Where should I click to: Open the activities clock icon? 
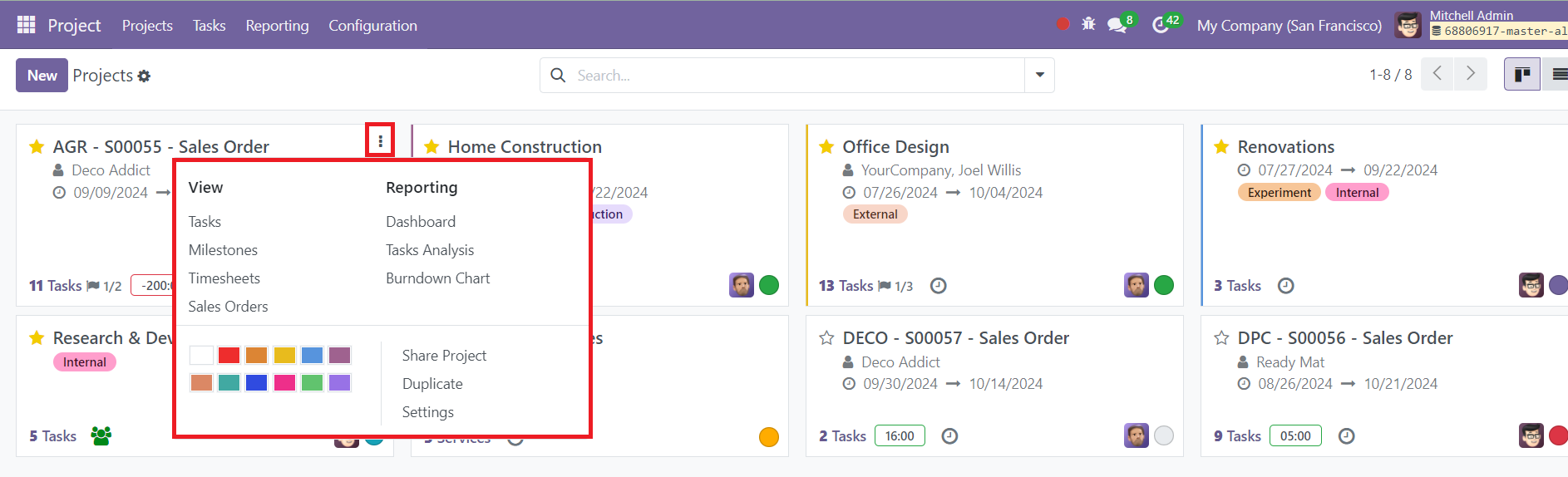click(x=1160, y=26)
